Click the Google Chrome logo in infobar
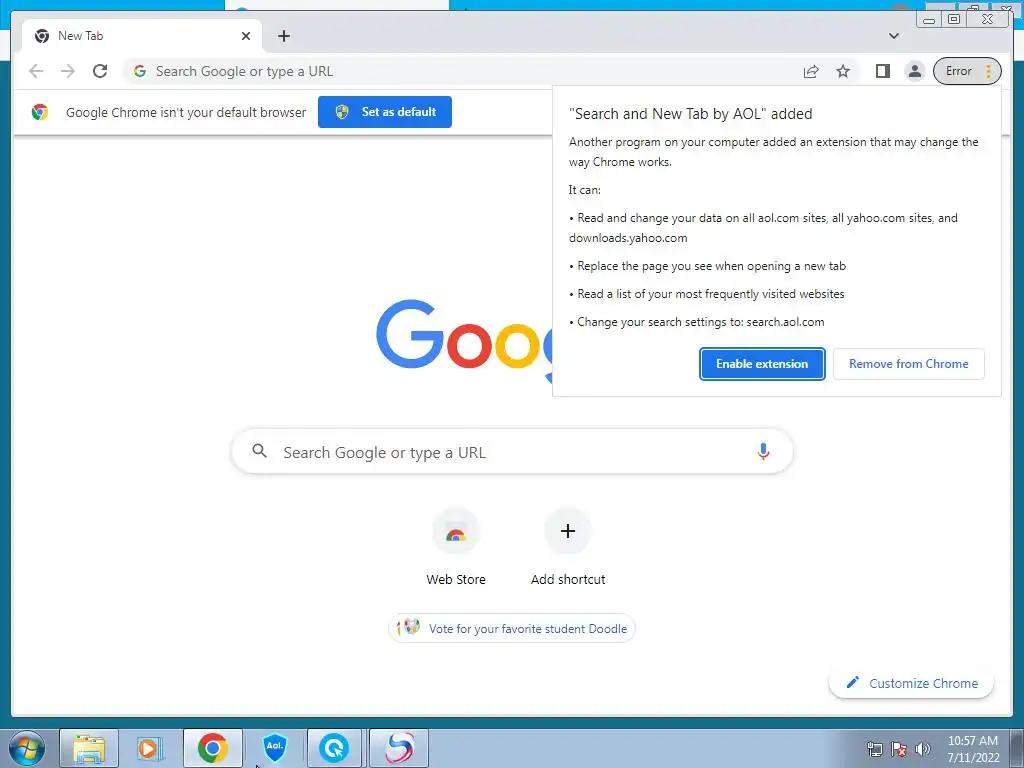The height and width of the screenshot is (768, 1024). tap(40, 112)
